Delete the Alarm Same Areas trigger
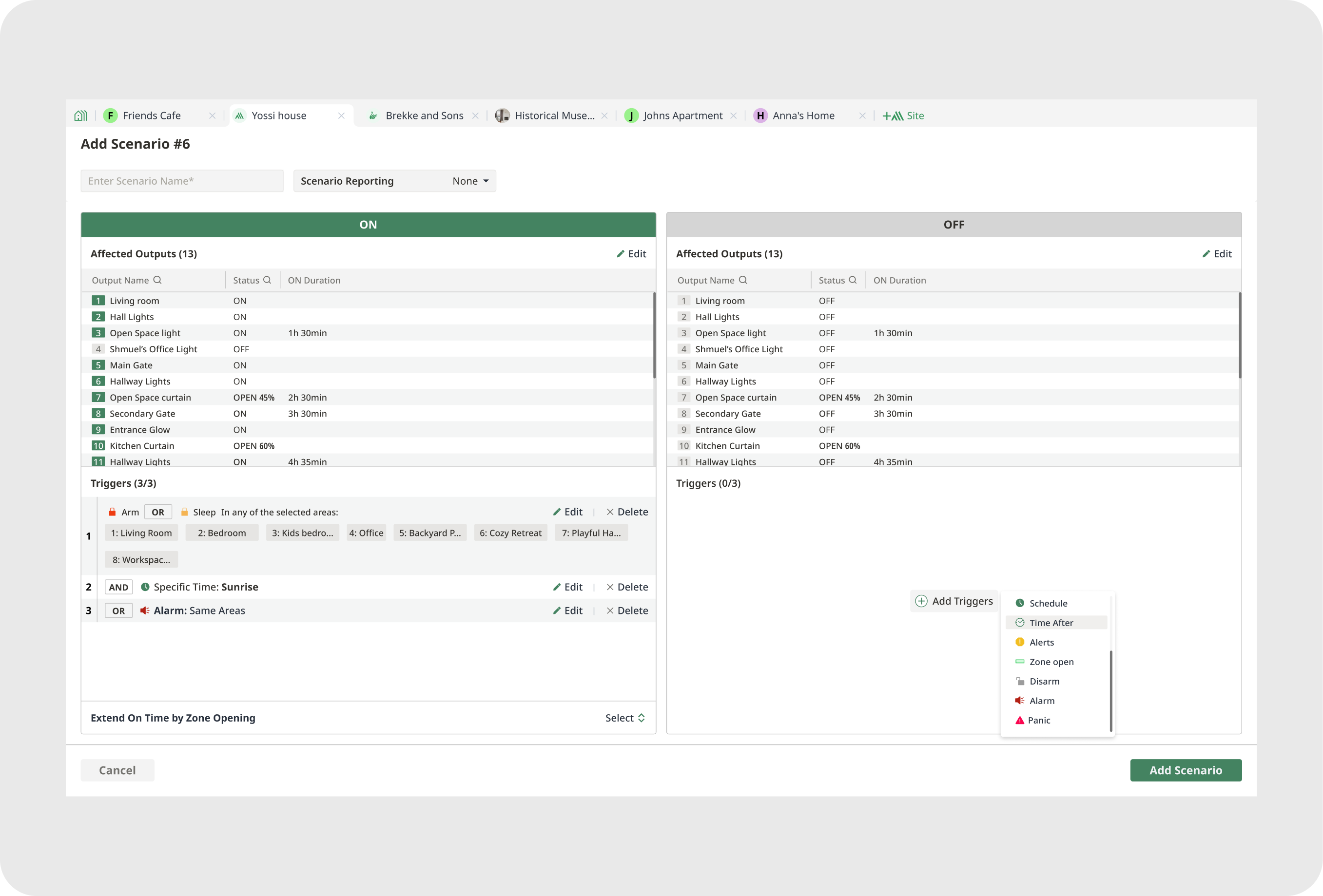The width and height of the screenshot is (1323, 896). [x=627, y=610]
